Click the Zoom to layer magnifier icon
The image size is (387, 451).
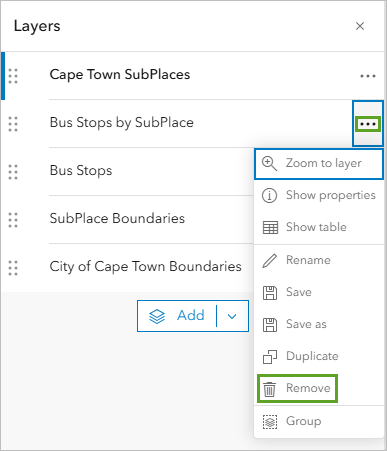pos(269,164)
